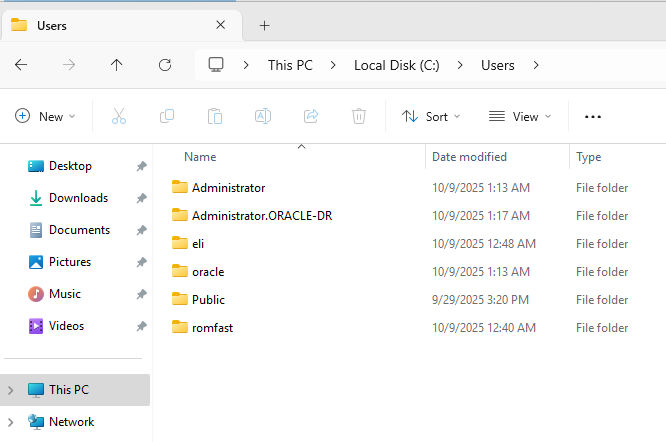Open the See more ellipsis menu

click(593, 116)
